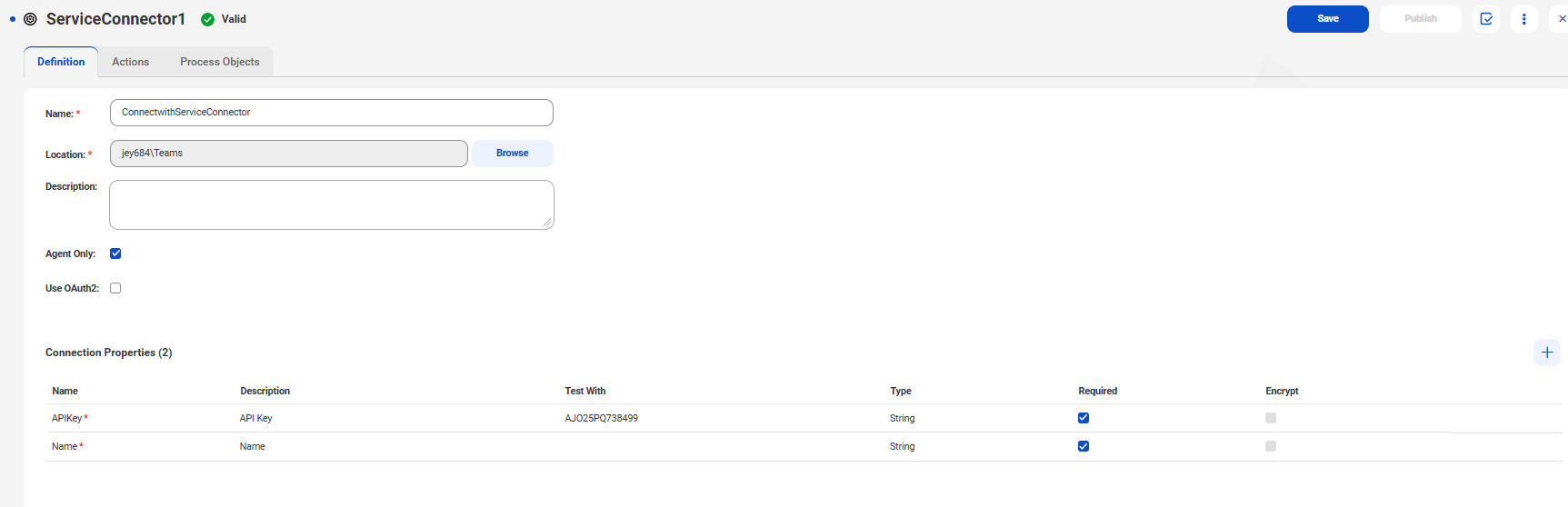Browse for a location
Viewport: 1568px width, 507px height.
click(x=513, y=154)
